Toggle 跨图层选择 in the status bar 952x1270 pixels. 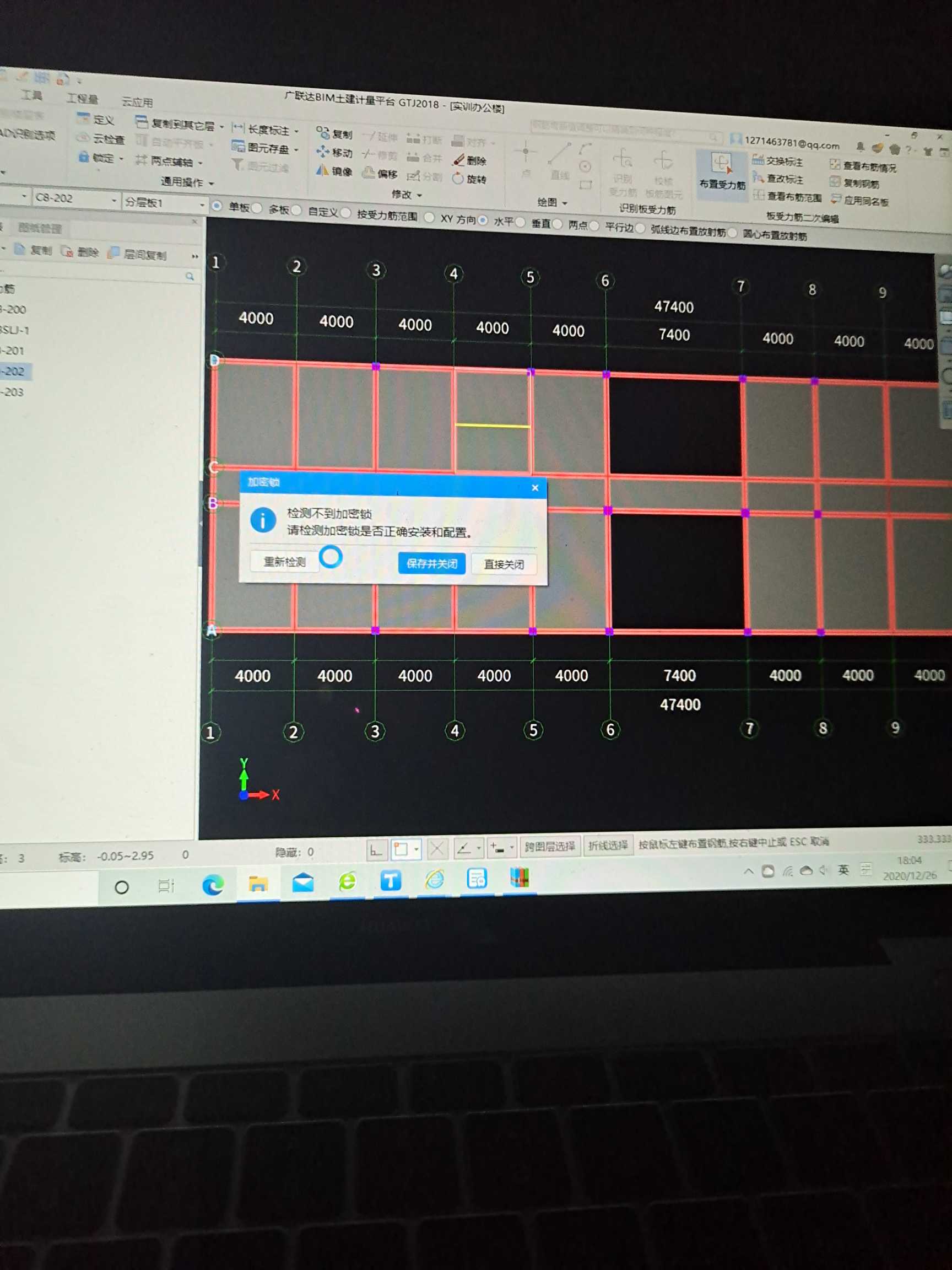[x=550, y=846]
